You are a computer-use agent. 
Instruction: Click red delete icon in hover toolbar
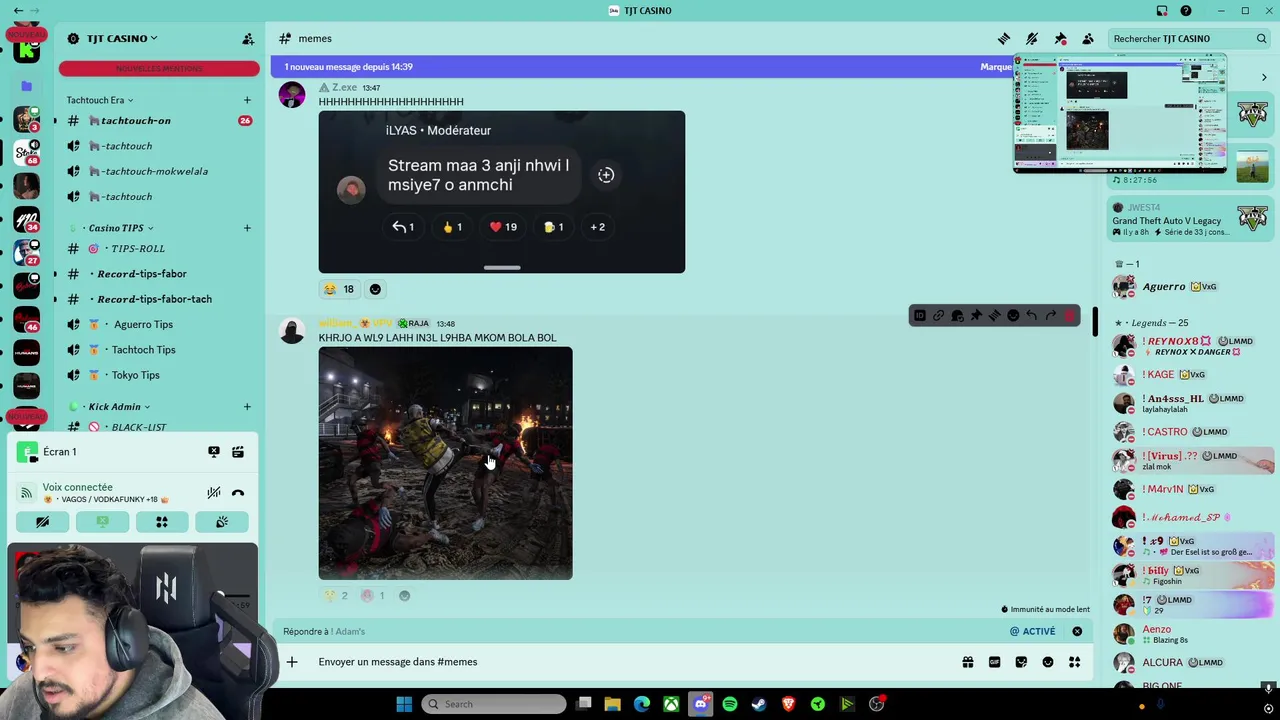[1070, 316]
